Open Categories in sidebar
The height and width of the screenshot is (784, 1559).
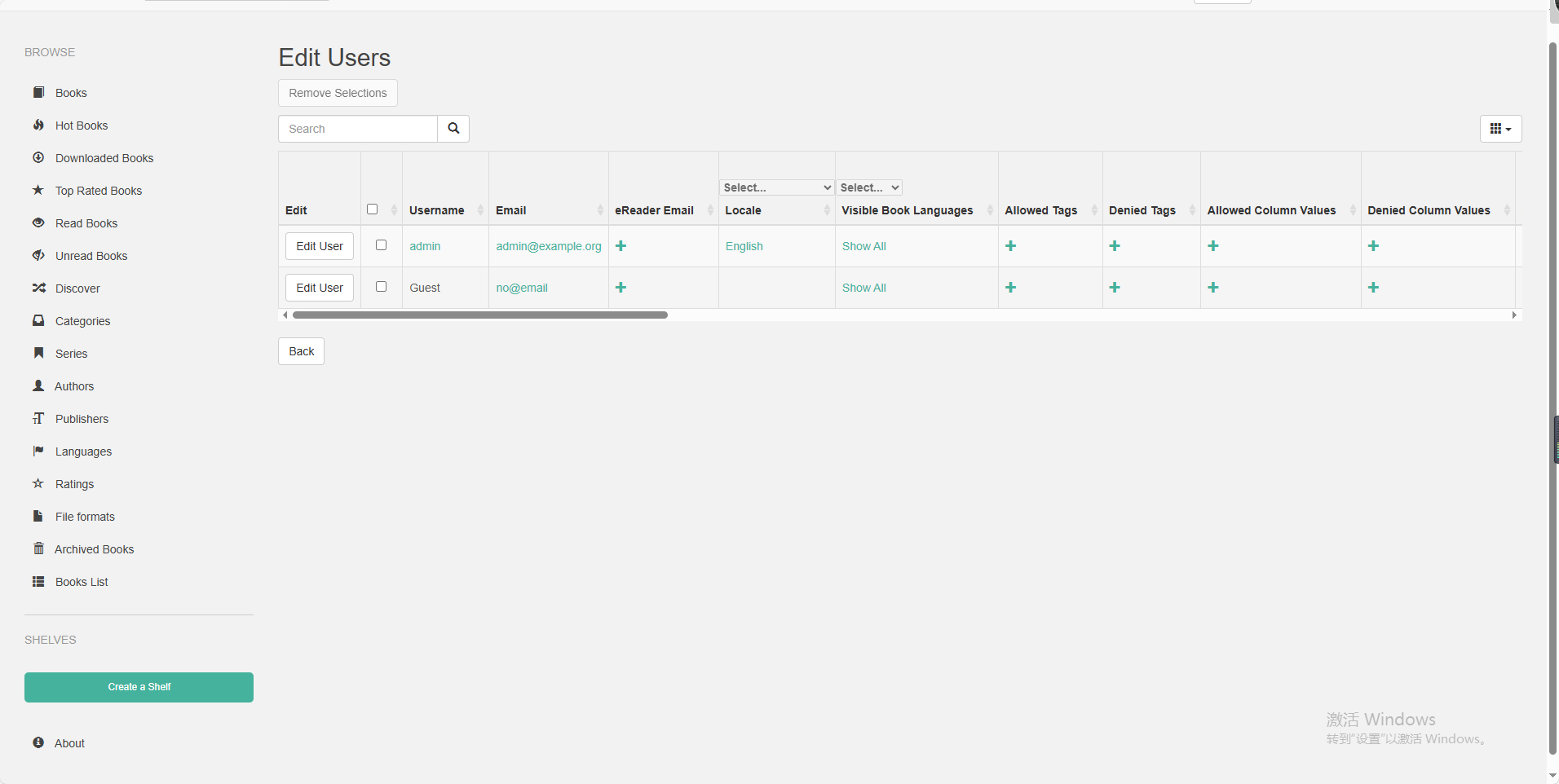pos(82,321)
